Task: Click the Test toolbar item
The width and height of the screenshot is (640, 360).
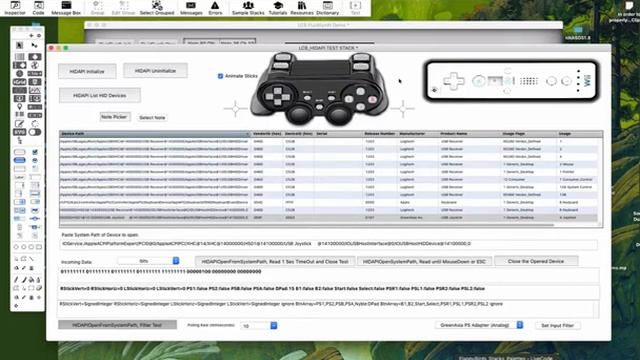Action: tap(356, 8)
